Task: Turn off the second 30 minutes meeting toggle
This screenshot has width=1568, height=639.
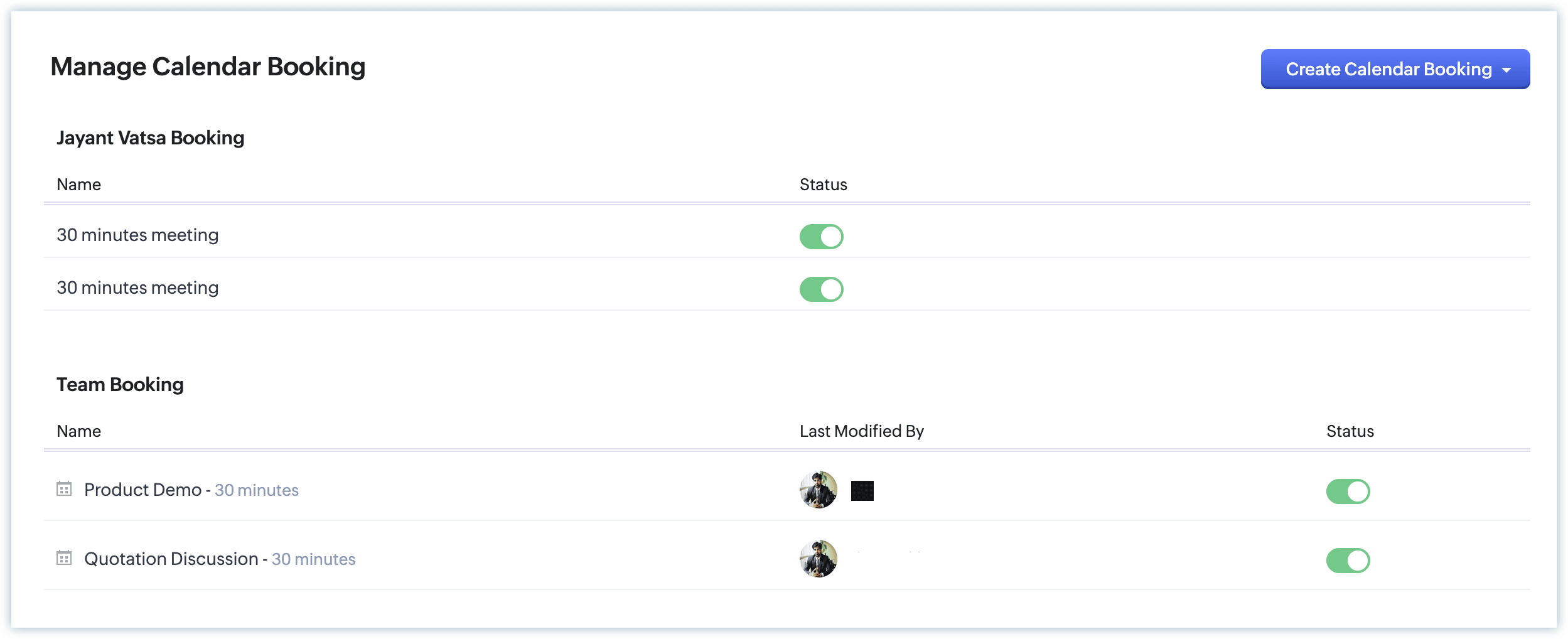Action: coord(821,289)
